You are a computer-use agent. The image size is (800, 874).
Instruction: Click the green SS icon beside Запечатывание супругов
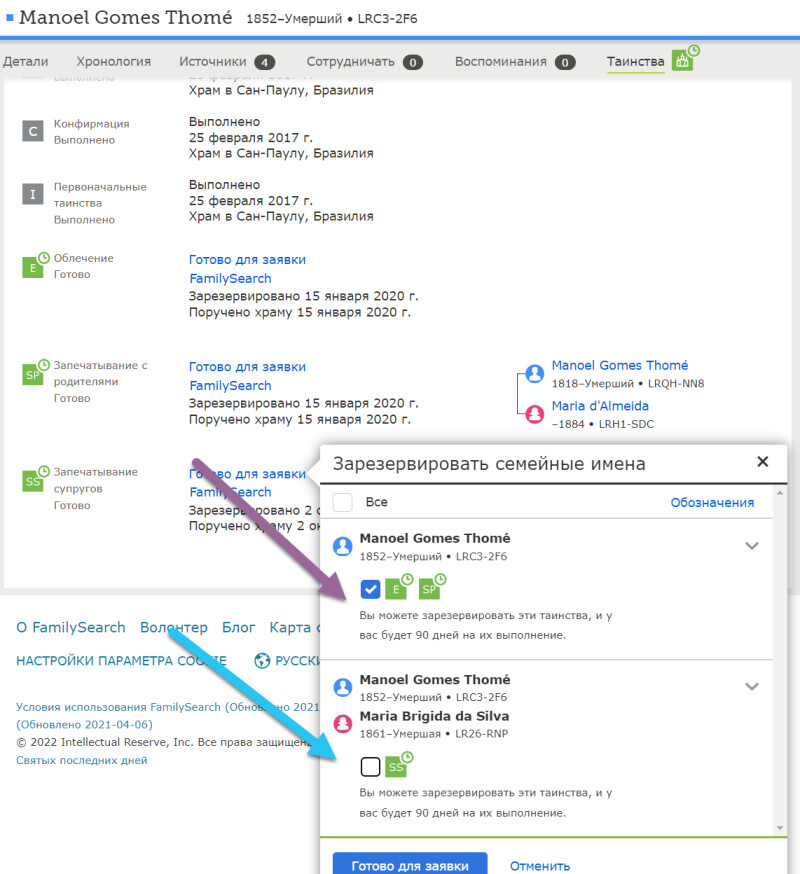point(35,479)
